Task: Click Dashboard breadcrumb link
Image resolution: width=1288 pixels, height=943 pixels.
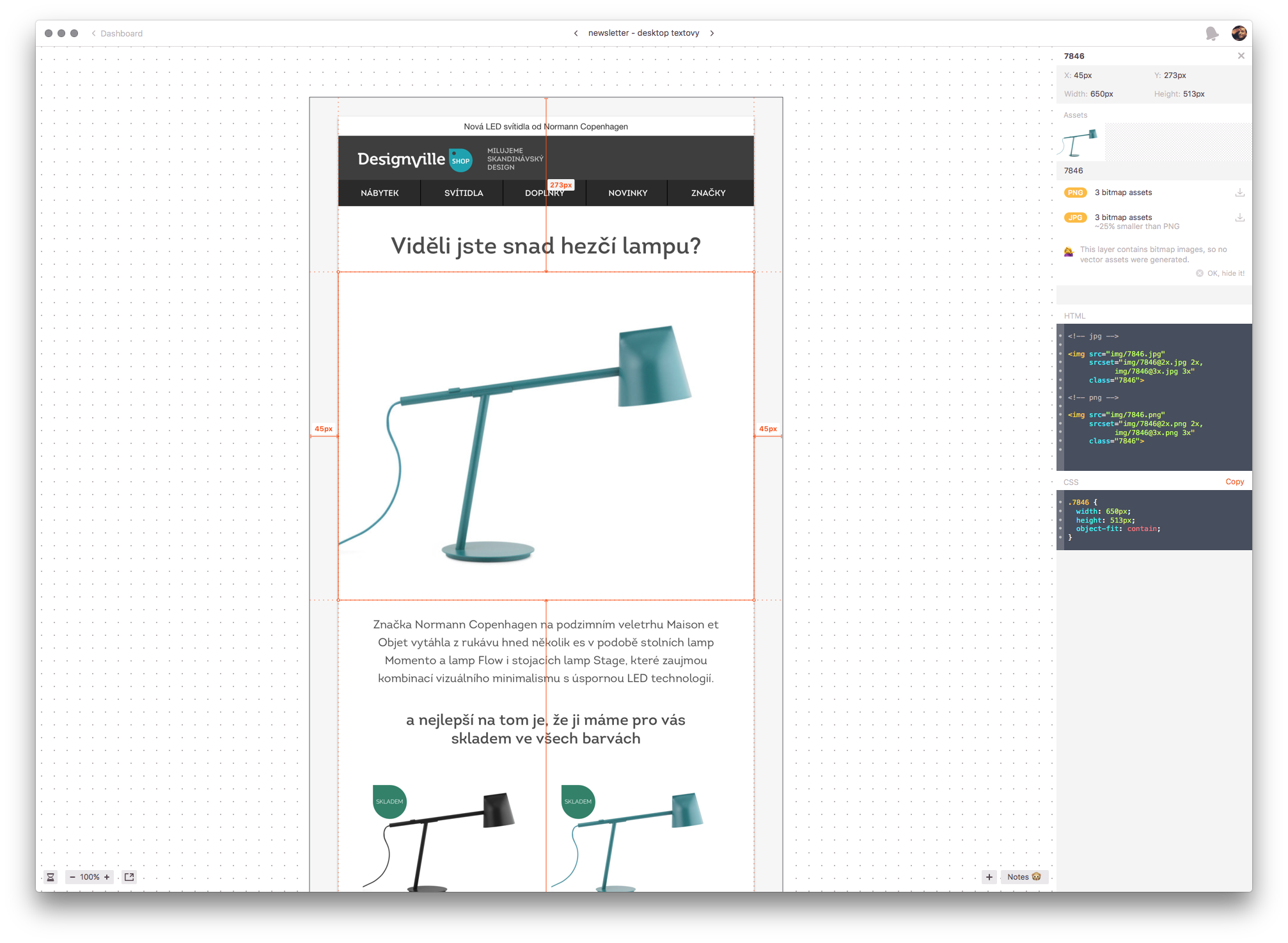Action: pos(121,32)
